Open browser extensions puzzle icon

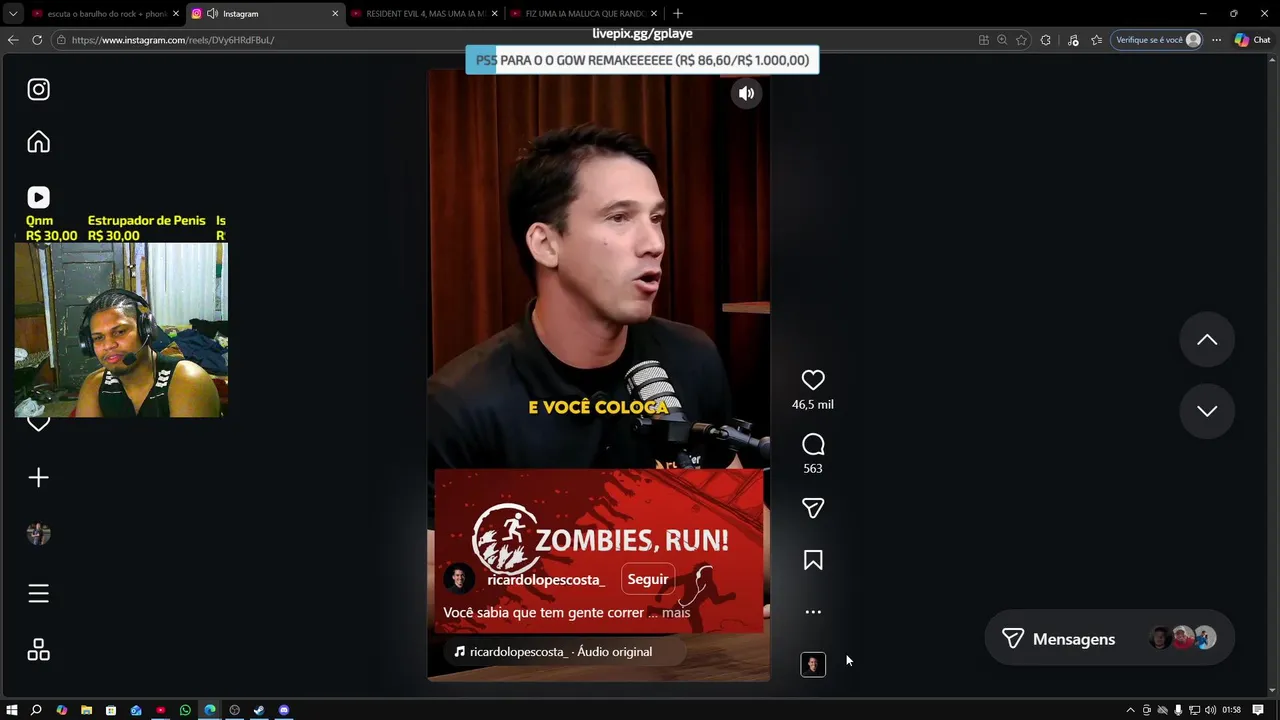point(1045,40)
